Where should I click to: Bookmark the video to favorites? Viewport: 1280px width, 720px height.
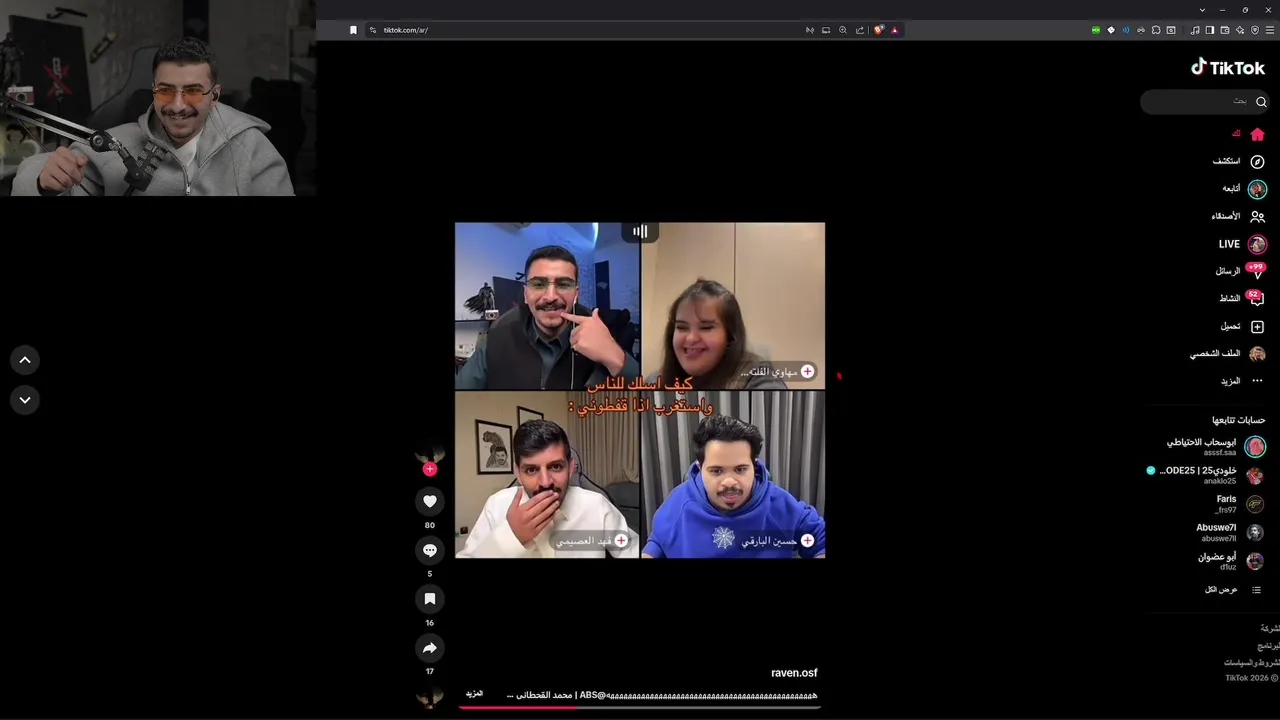[x=430, y=598]
